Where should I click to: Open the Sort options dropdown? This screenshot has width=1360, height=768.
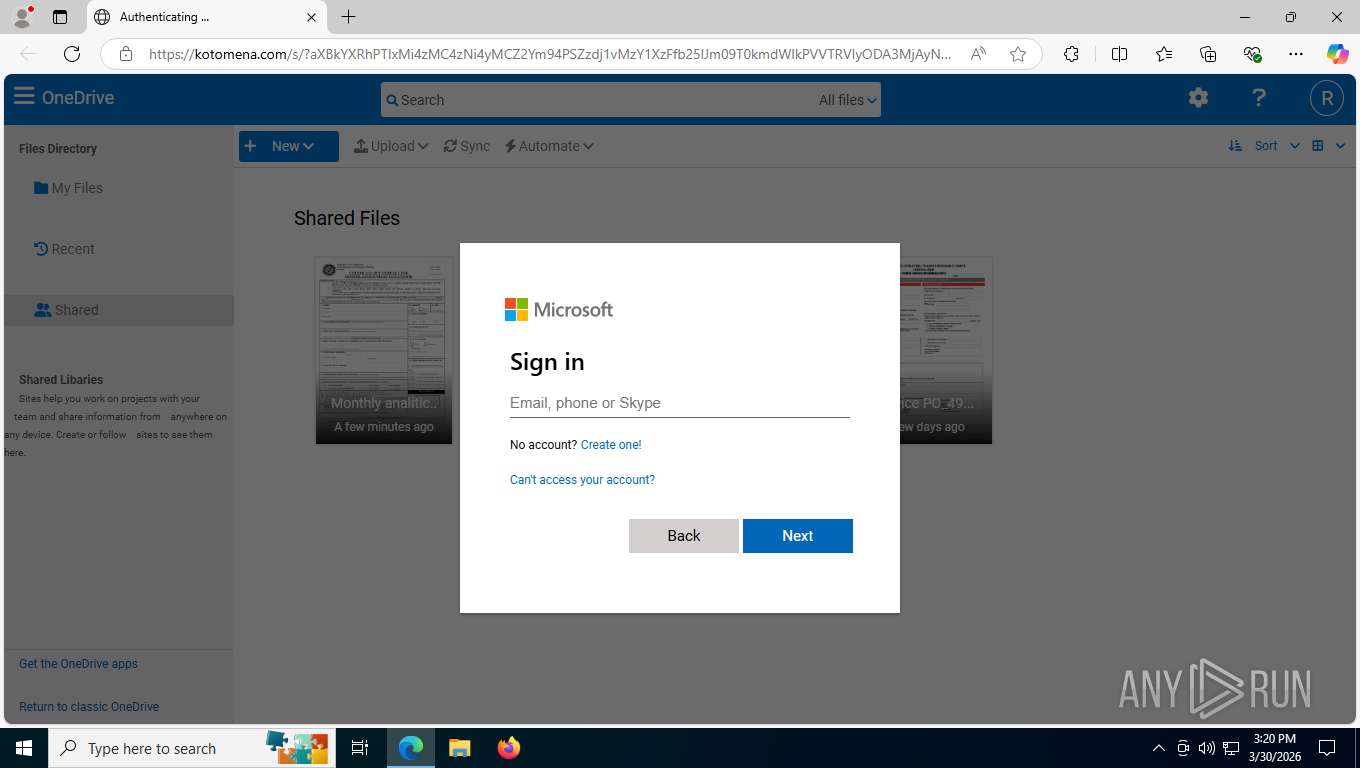pyautogui.click(x=1276, y=145)
